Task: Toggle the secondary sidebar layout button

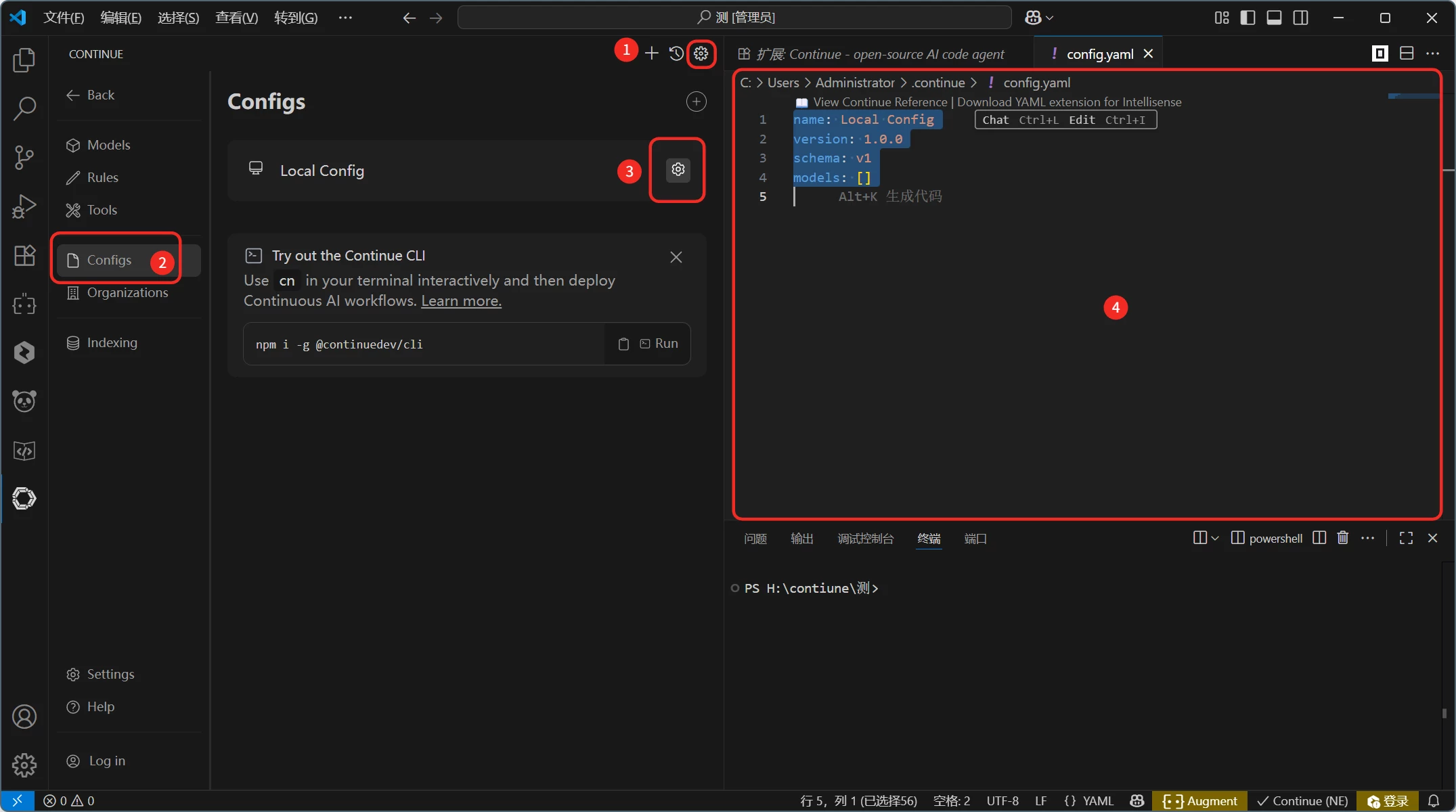Action: (1300, 18)
